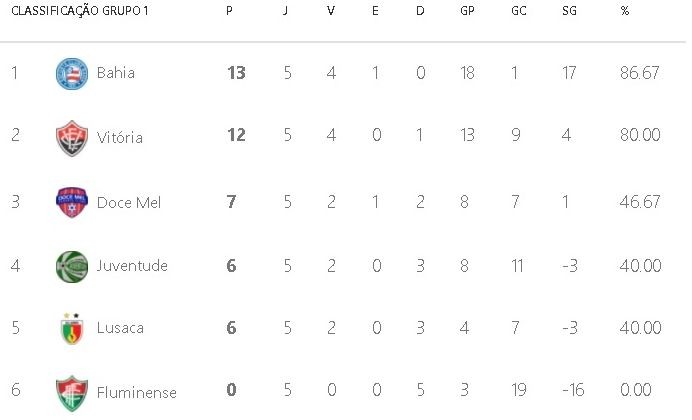Image resolution: width=692 pixels, height=420 pixels.
Task: Open the Fluminense club crest
Action: pos(72,393)
